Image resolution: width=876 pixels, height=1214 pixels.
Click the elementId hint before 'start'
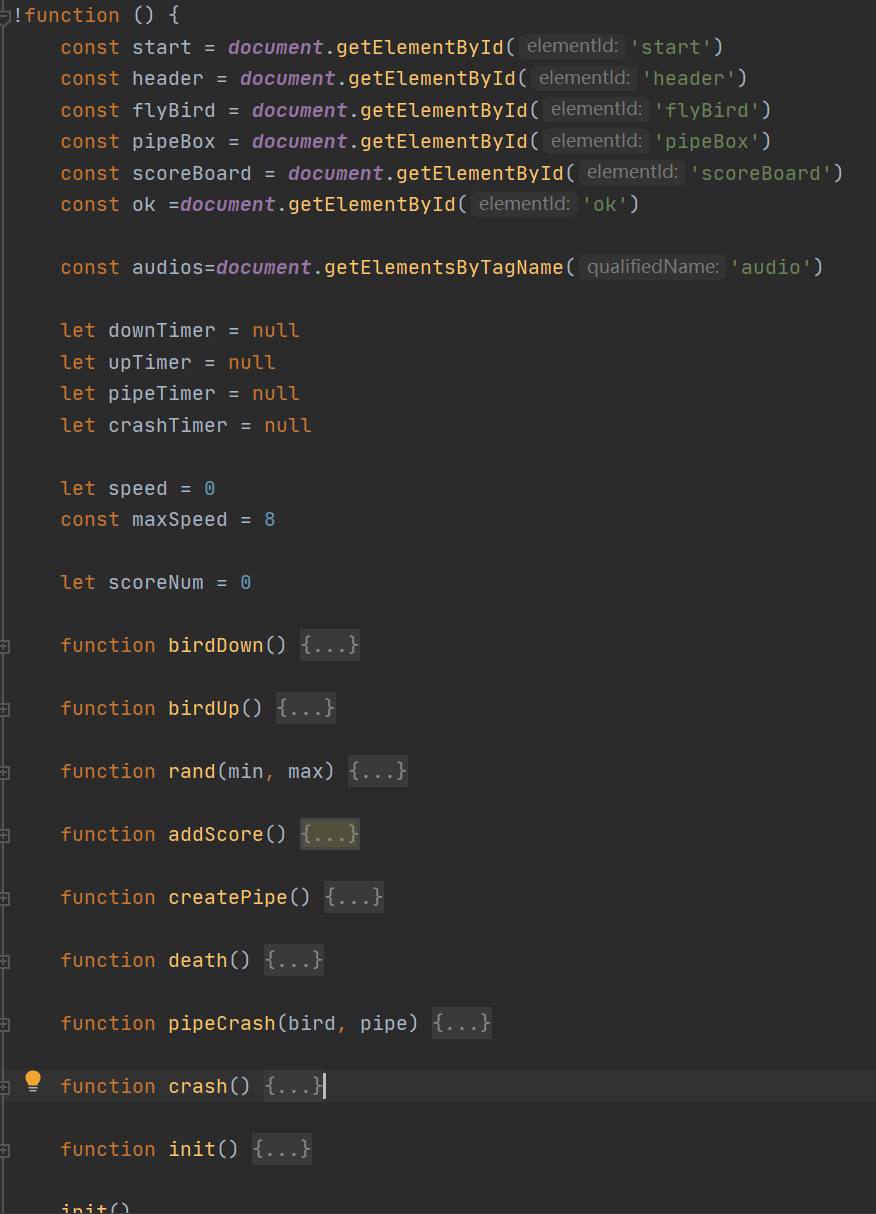[574, 47]
